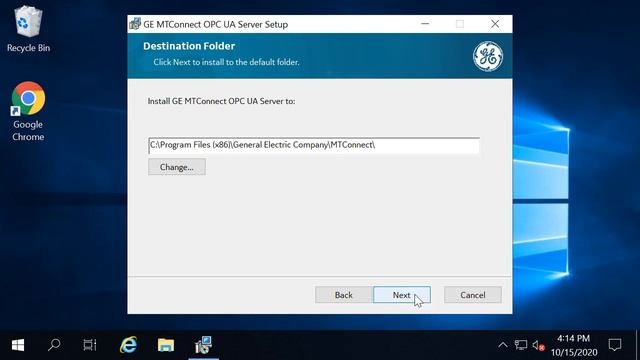Open Task View from taskbar
This screenshot has height=360, width=640.
pos(90,345)
